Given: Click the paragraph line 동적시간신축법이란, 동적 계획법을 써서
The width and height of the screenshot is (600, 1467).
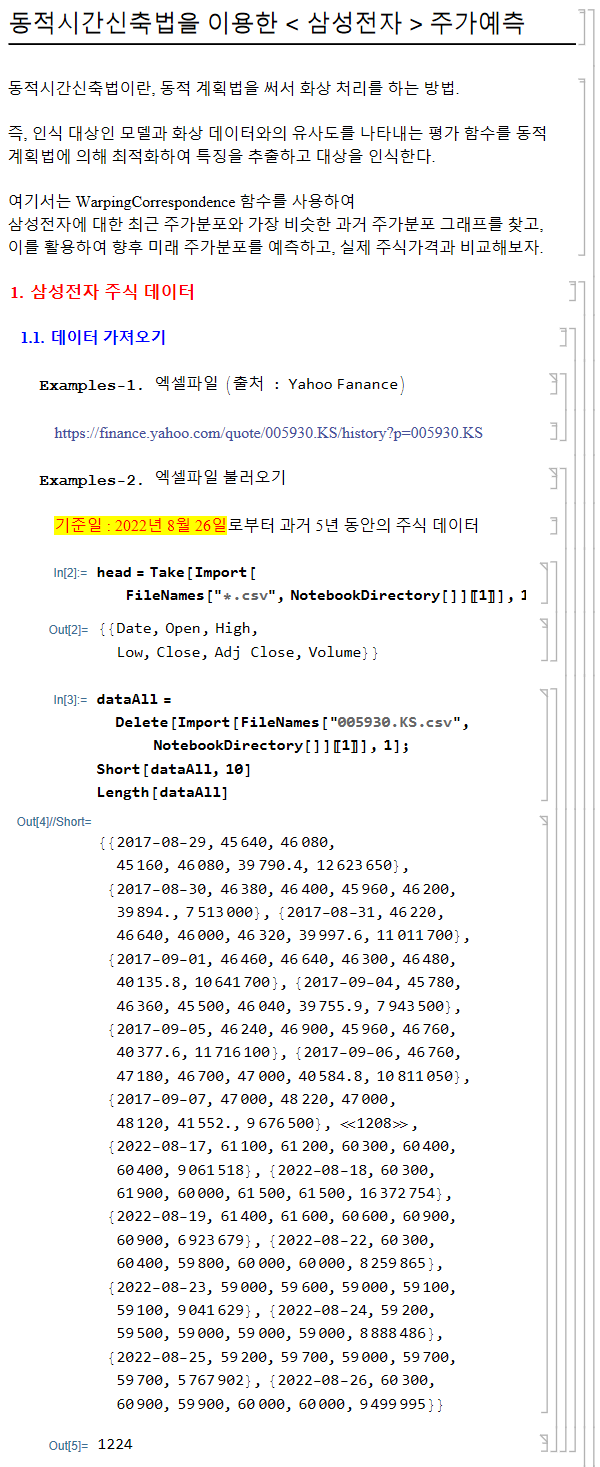Looking at the screenshot, I should pos(235,87).
